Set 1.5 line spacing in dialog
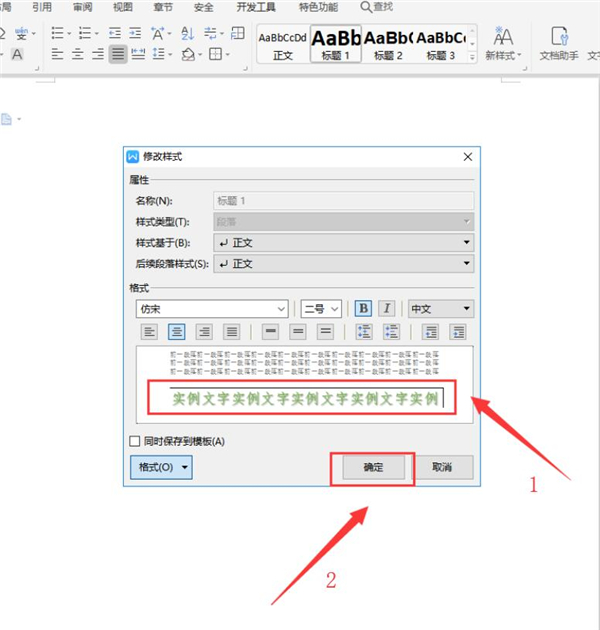Image resolution: width=600 pixels, height=630 pixels. click(x=298, y=332)
